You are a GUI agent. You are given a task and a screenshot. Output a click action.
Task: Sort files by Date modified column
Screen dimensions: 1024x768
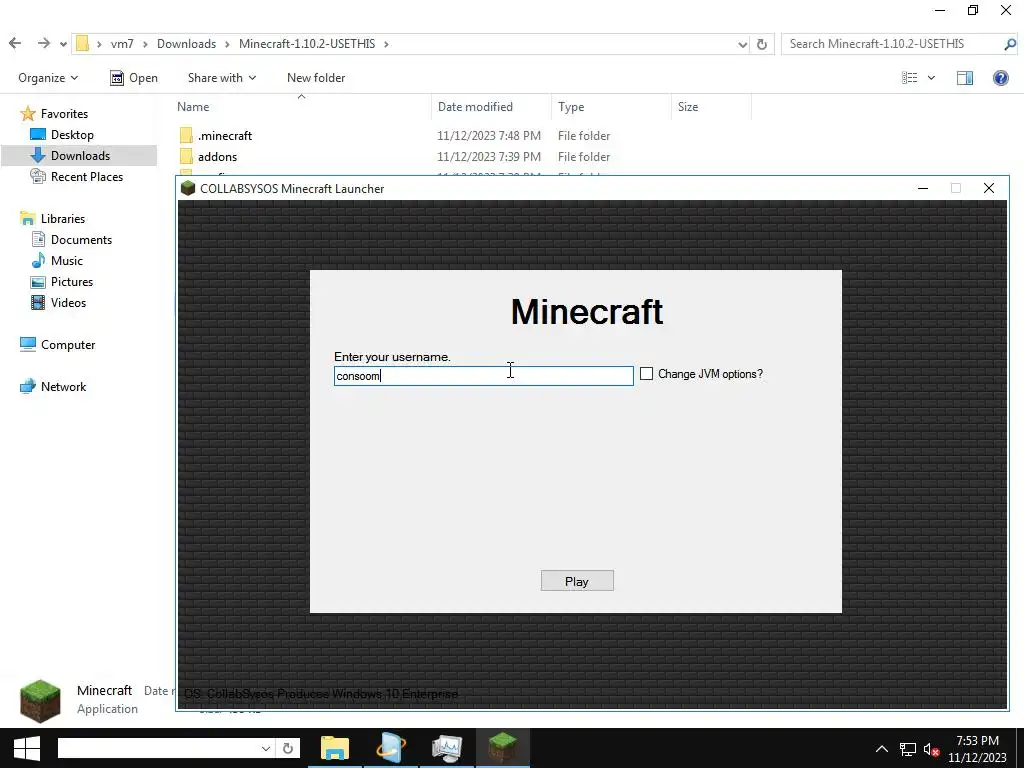pos(475,106)
